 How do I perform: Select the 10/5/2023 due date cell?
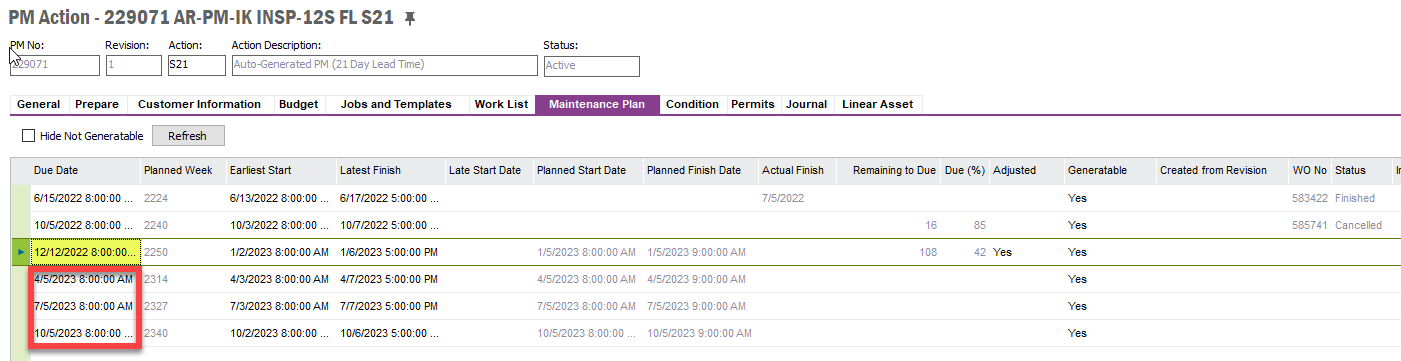pos(85,333)
